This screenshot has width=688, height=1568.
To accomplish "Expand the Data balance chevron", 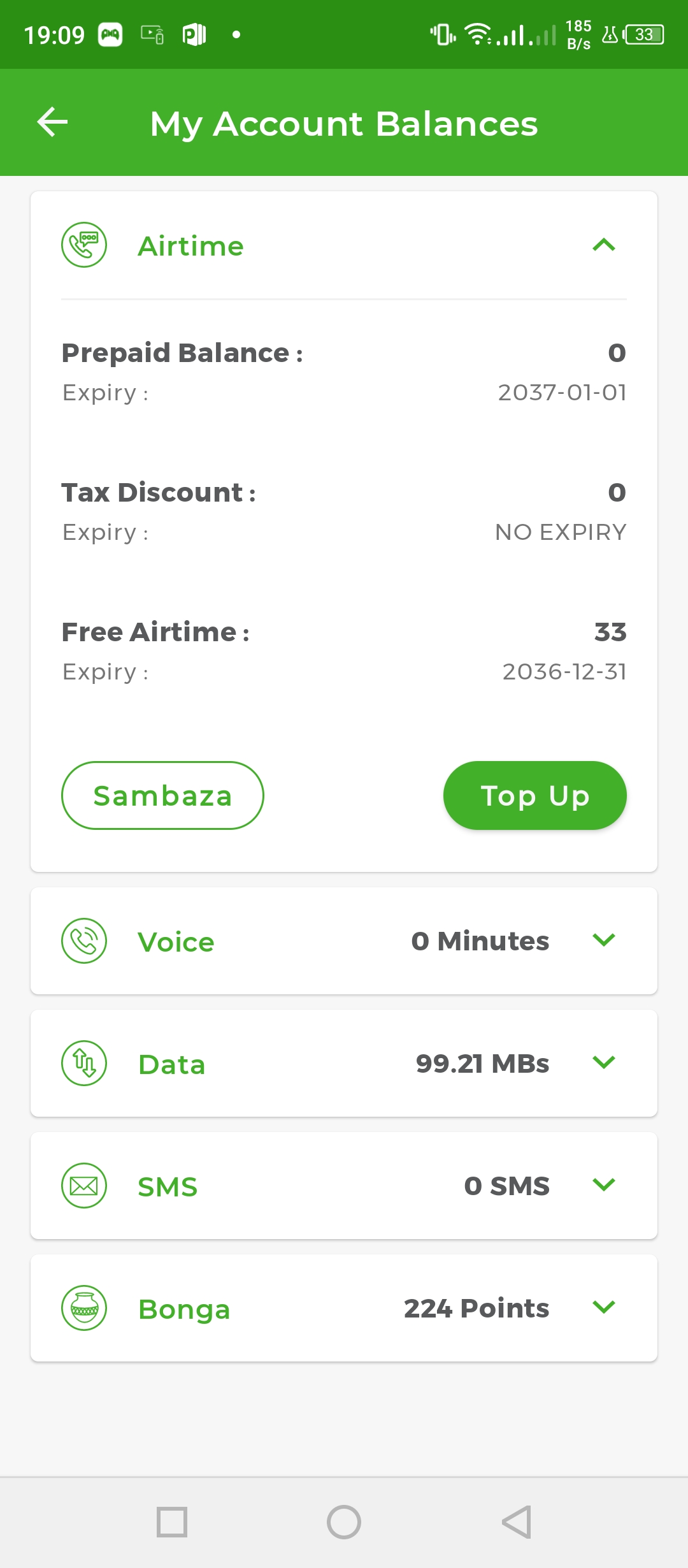I will tap(604, 1063).
